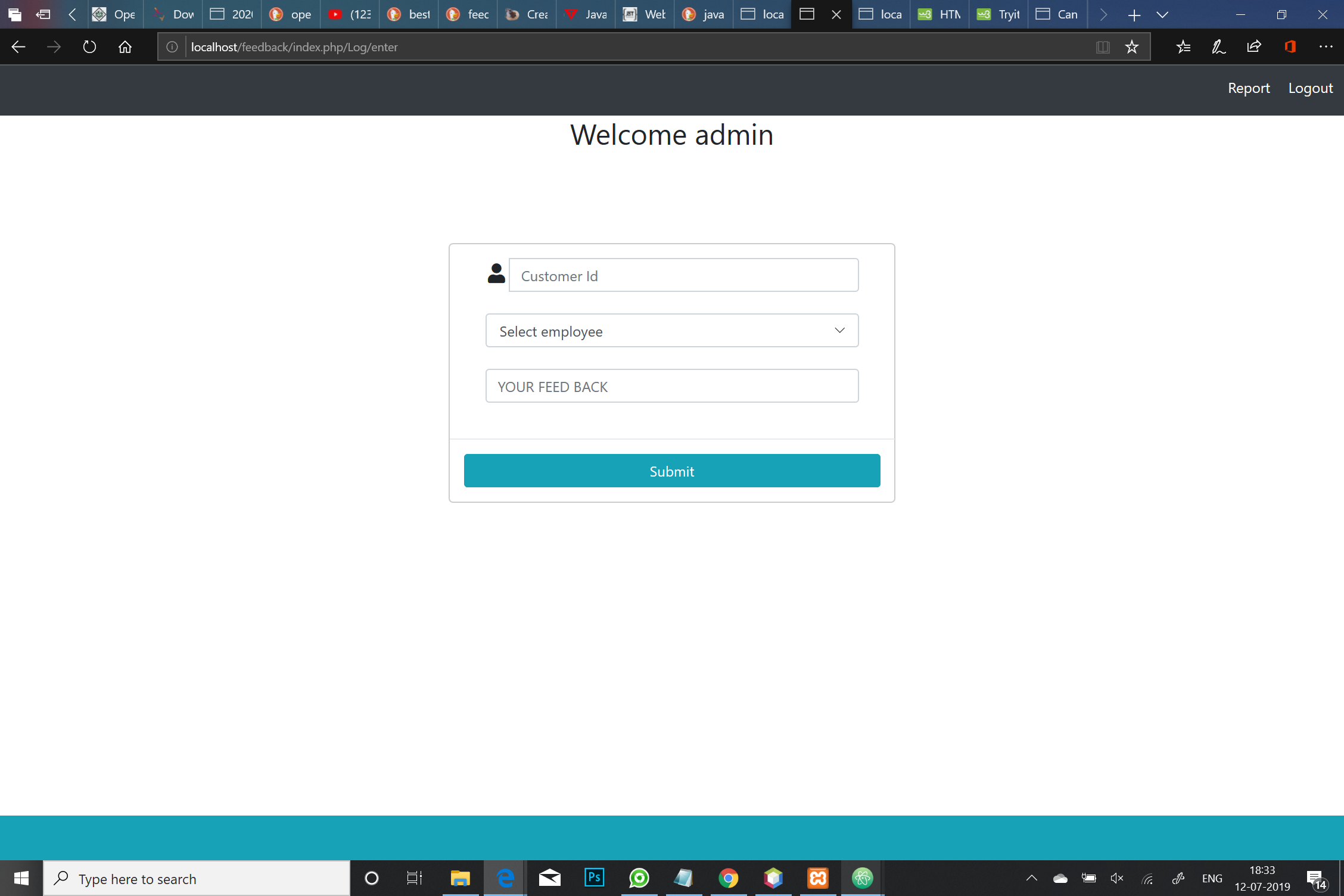Open the tab list chevron dropdown
The width and height of the screenshot is (1344, 896).
[x=1162, y=15]
